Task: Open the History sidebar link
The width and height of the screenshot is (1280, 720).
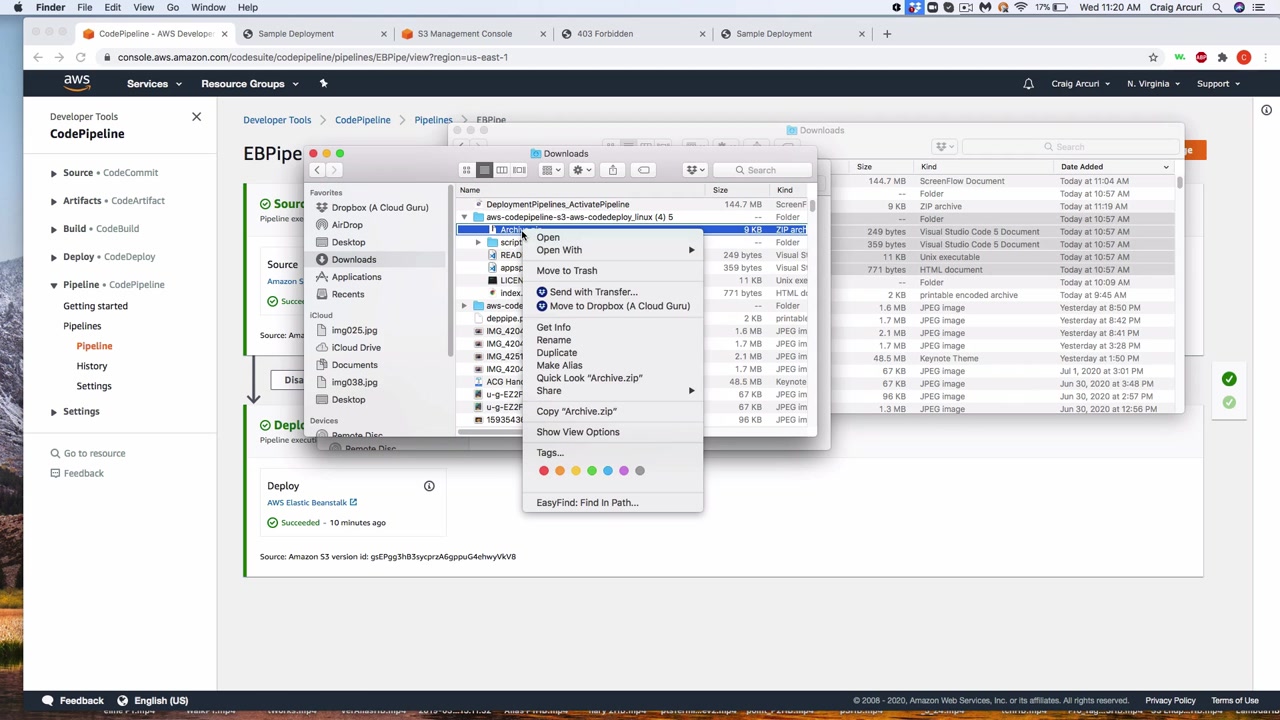Action: tap(92, 366)
